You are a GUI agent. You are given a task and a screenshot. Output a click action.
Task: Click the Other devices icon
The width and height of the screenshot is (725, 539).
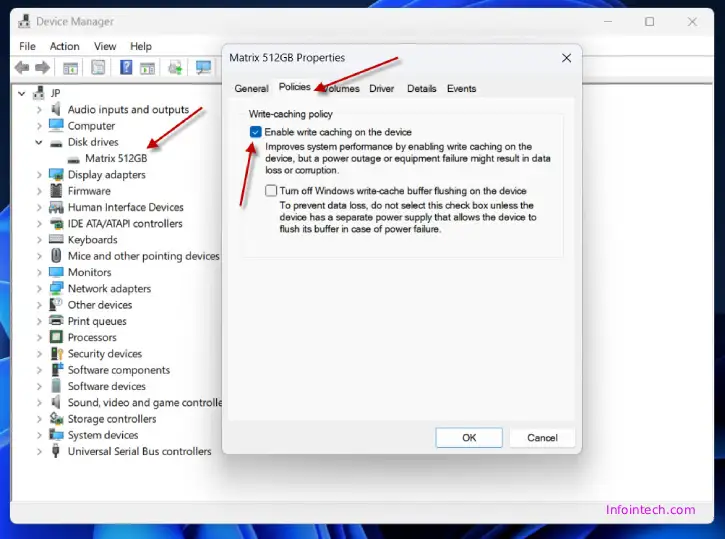[x=56, y=304]
